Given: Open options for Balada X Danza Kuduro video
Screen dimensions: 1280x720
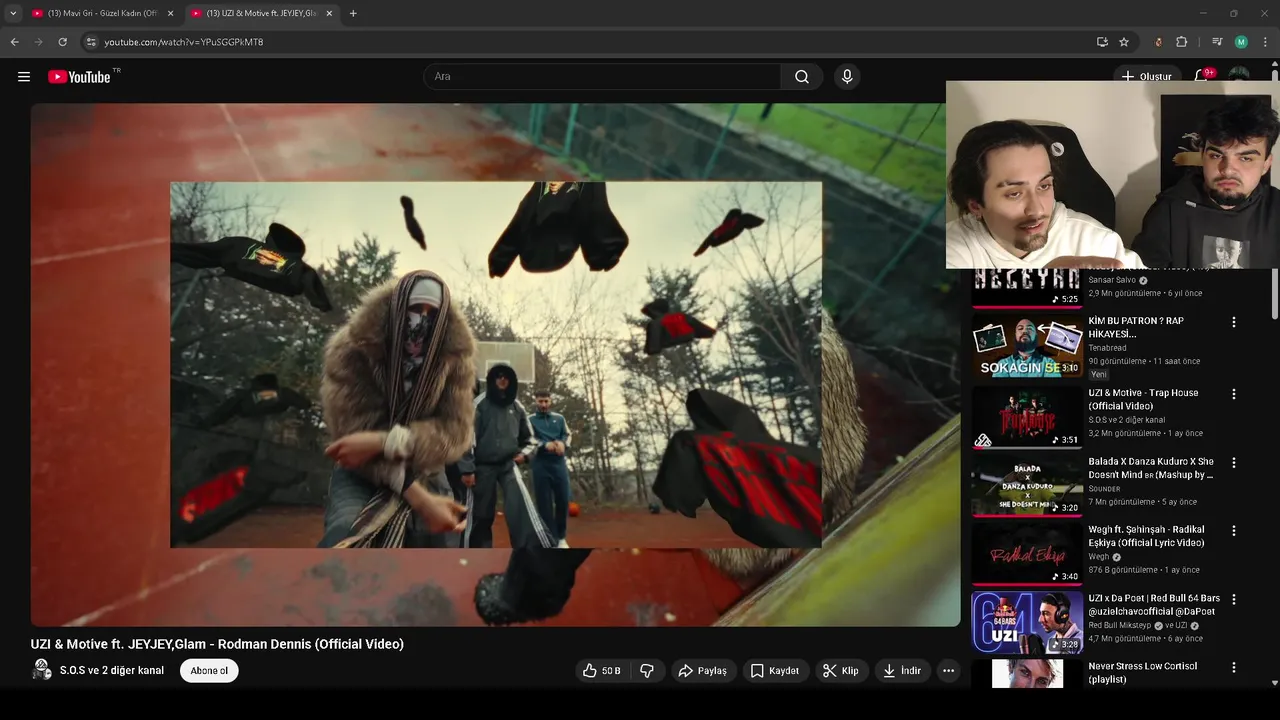Looking at the screenshot, I should pos(1233,463).
